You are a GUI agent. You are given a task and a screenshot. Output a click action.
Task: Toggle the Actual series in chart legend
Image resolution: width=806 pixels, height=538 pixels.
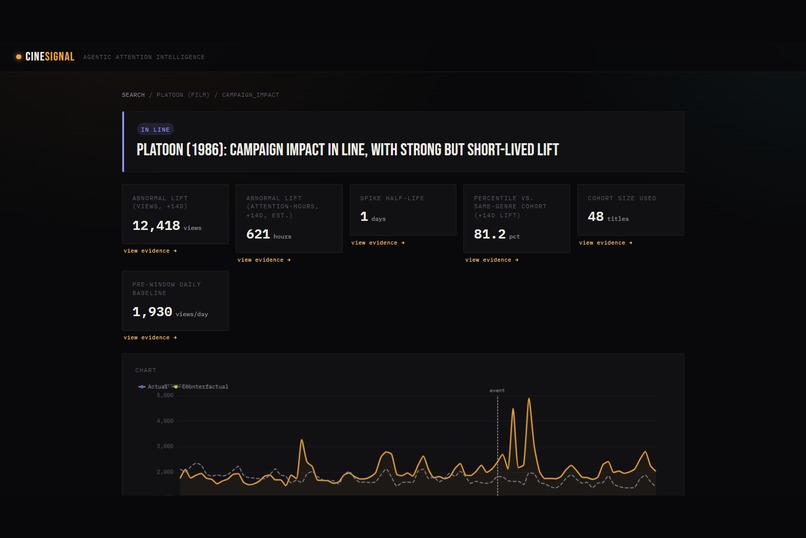coord(153,386)
